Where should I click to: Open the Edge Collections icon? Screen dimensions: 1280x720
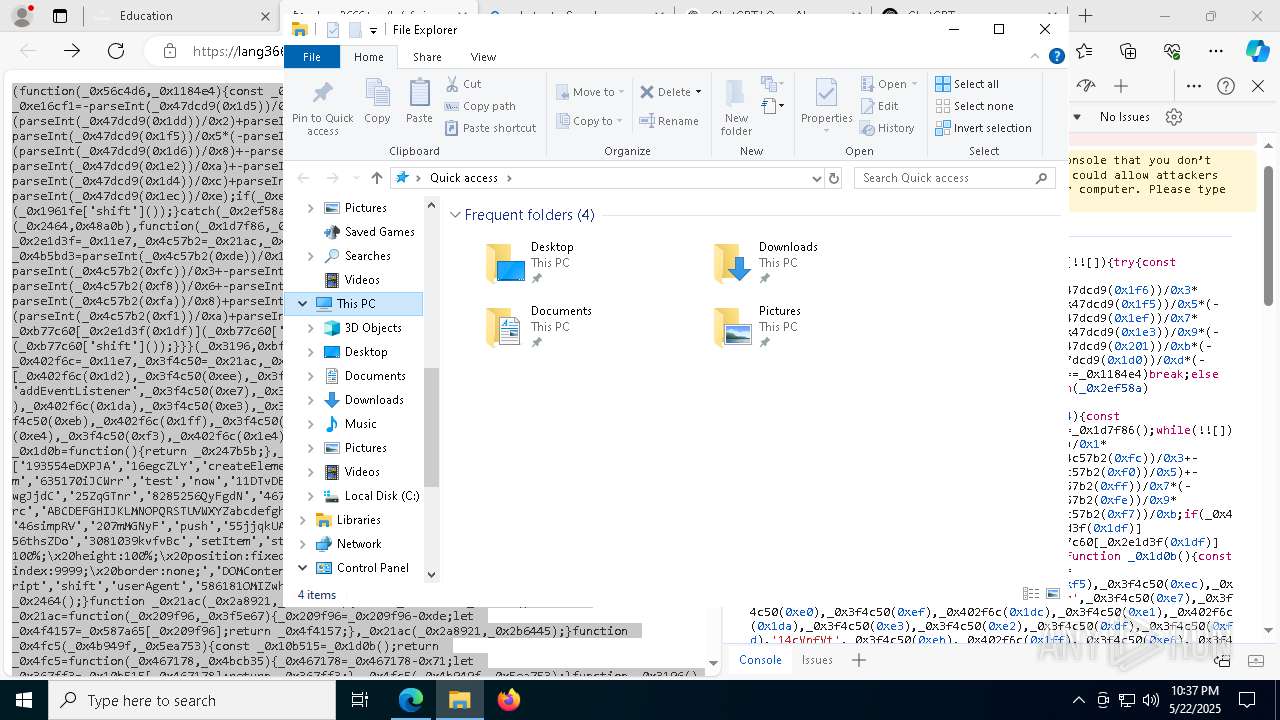coord(1128,51)
